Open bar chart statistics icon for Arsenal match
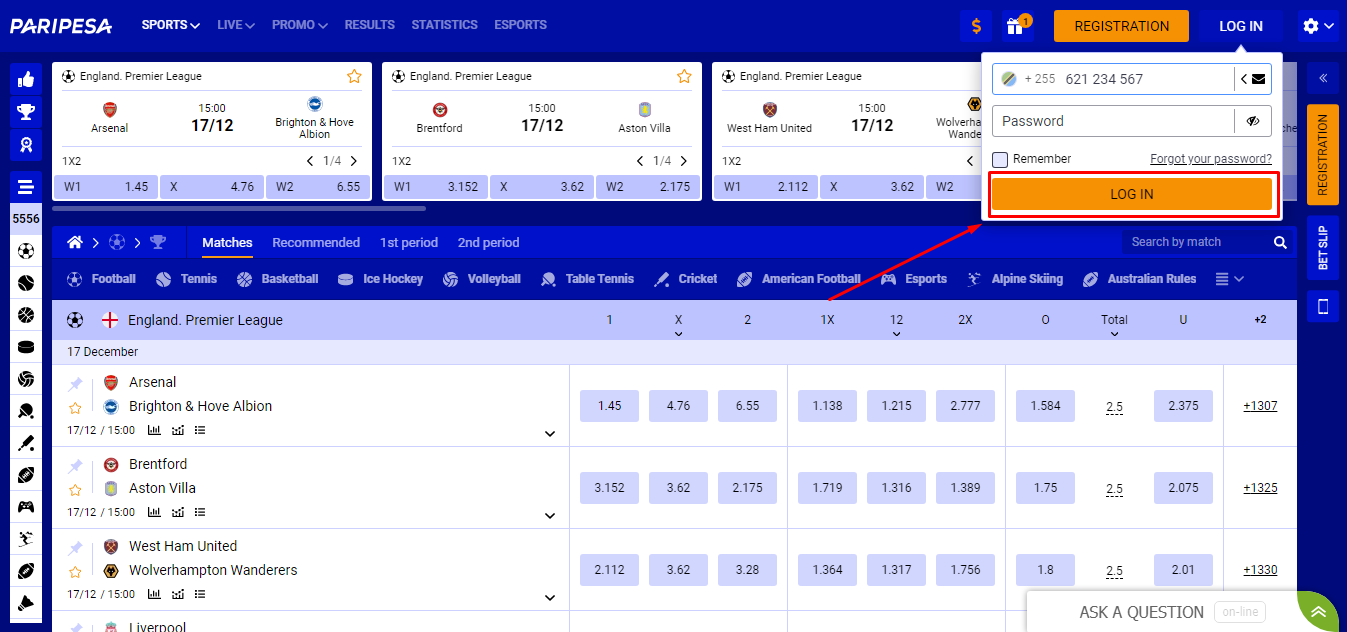Viewport: 1347px width, 632px height. (154, 430)
